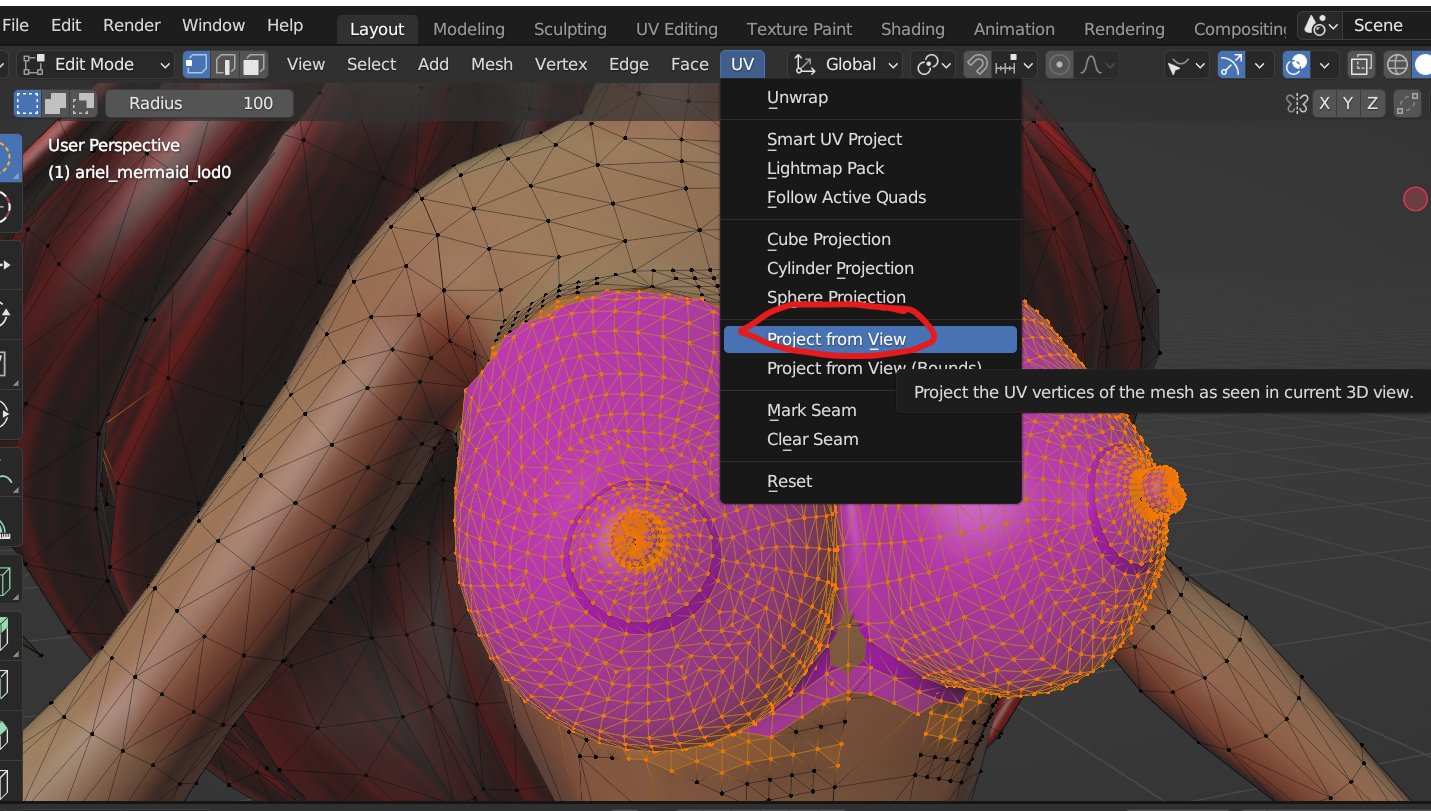Viewport: 1431px width, 811px height.
Task: Select the Move tool
Action: pyautogui.click(x=8, y=265)
